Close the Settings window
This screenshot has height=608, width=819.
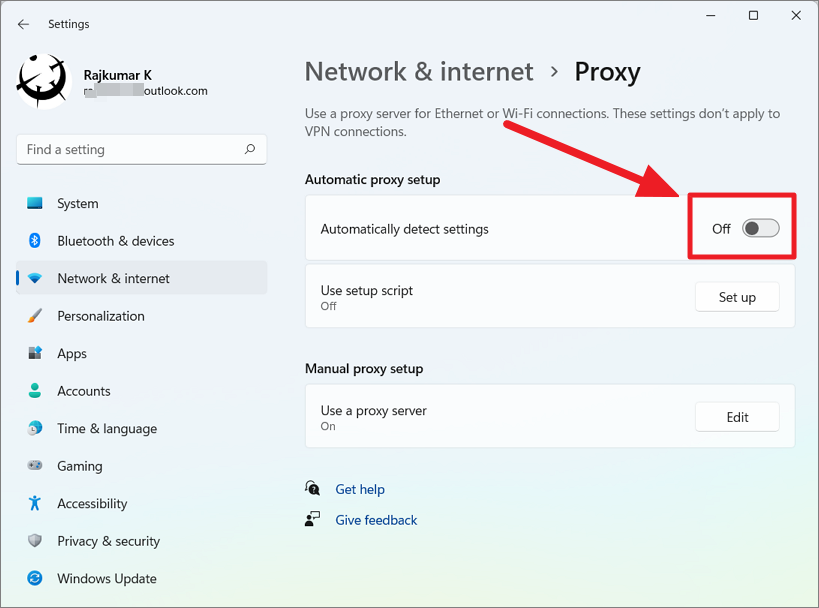pos(796,16)
